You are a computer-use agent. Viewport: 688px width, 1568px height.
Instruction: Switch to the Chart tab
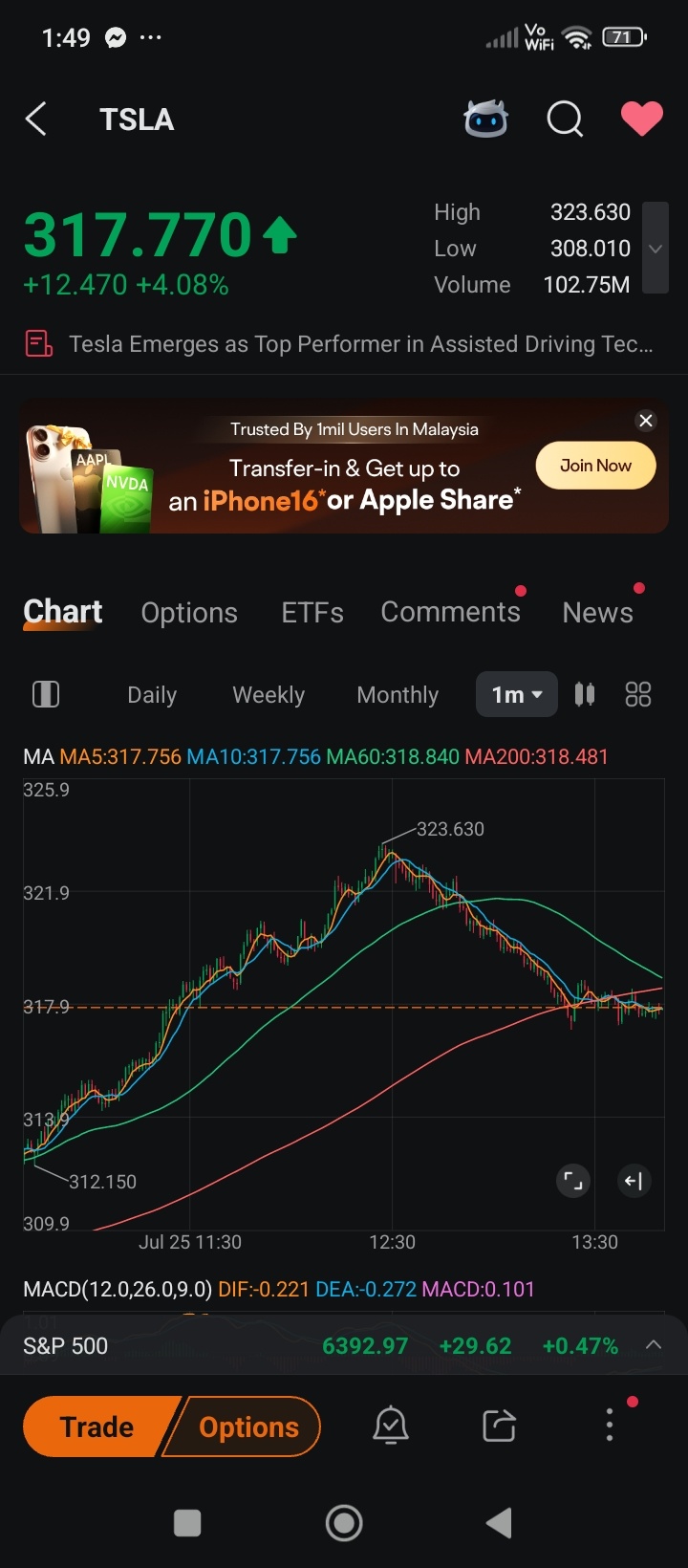[63, 612]
